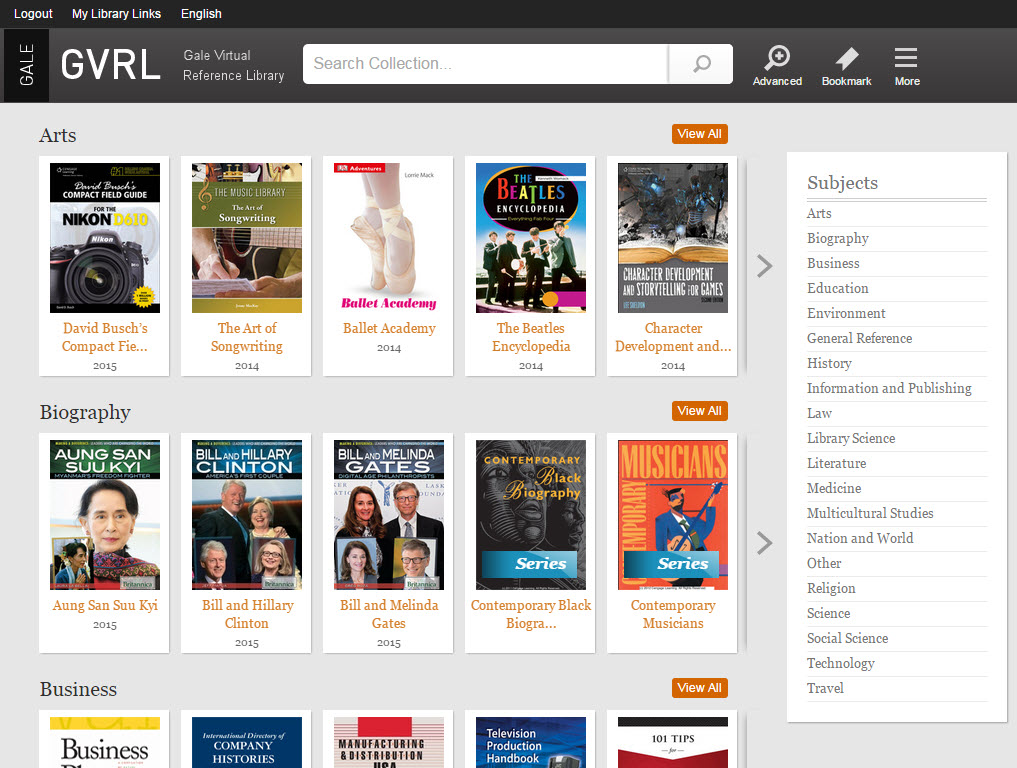Viewport: 1017px width, 768px height.
Task: Open Ballet Academy book cover
Action: click(389, 238)
